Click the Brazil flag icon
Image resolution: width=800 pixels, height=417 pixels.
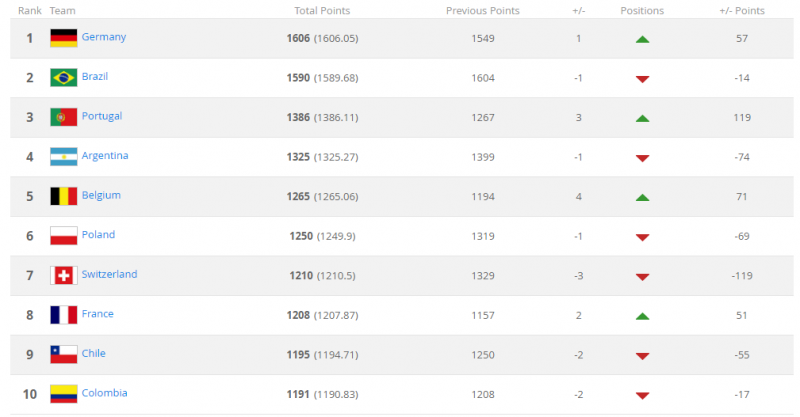tap(64, 78)
